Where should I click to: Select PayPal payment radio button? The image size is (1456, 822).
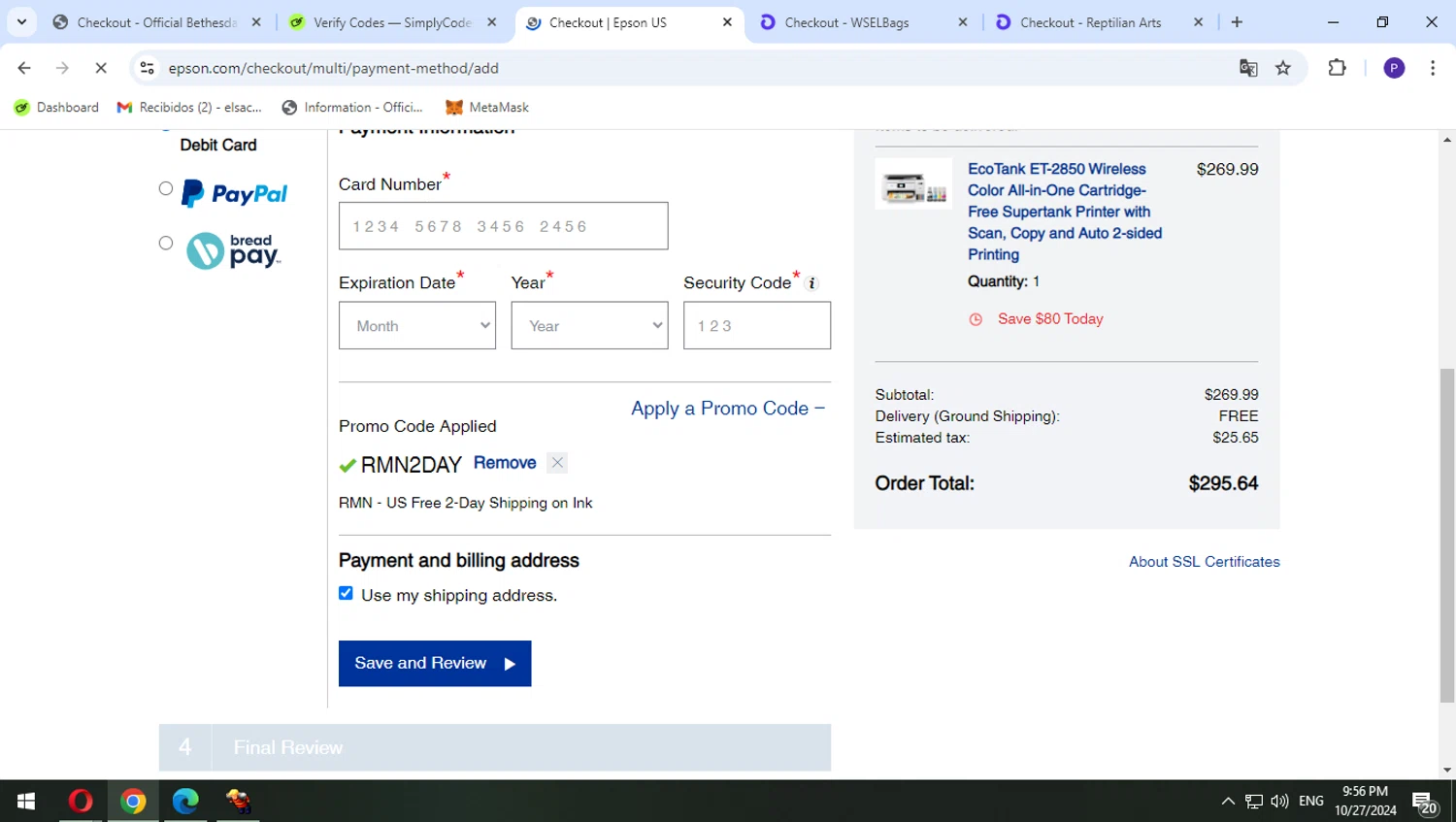(166, 189)
